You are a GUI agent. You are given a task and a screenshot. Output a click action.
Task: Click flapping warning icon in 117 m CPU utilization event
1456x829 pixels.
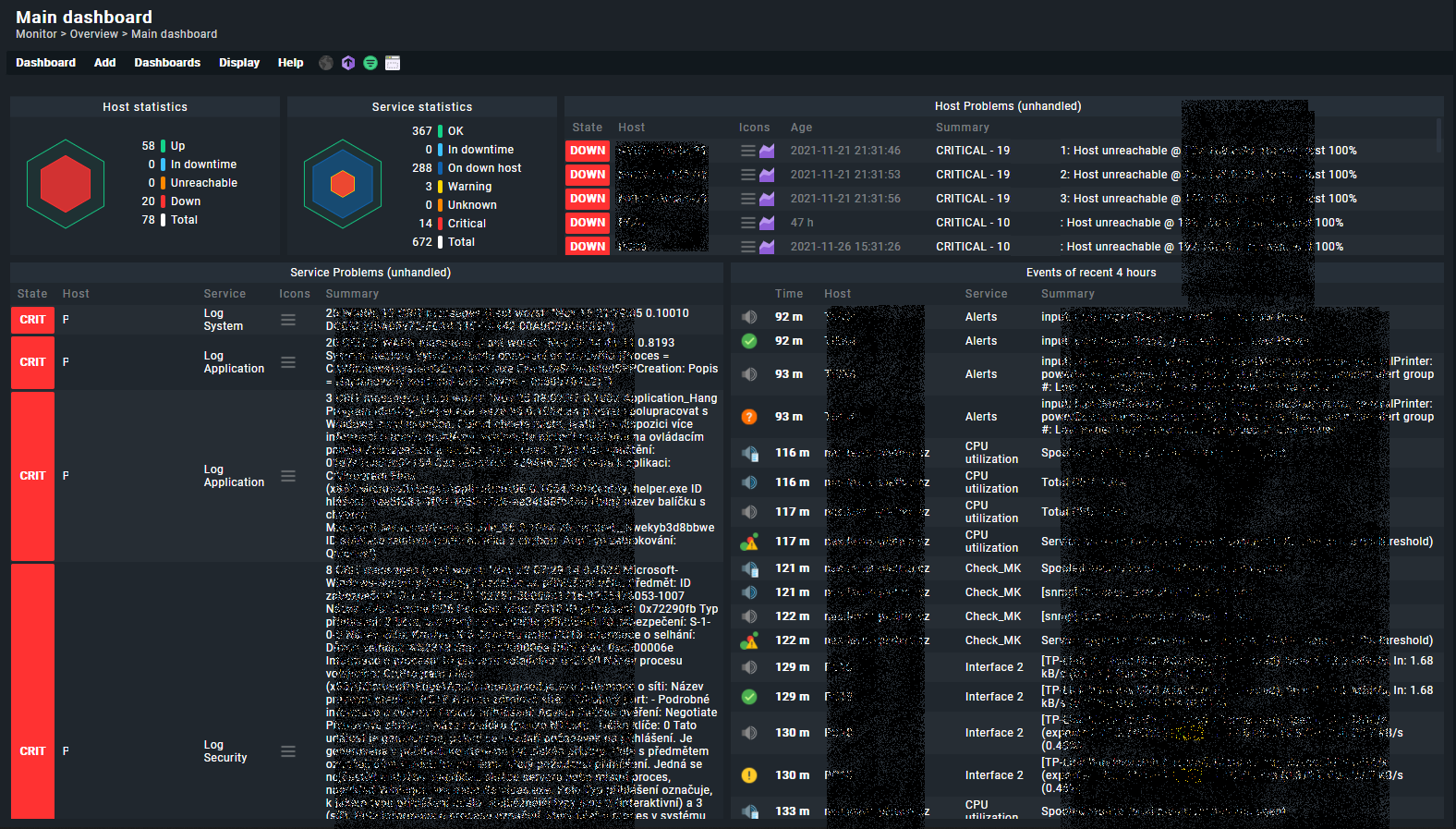[x=749, y=542]
